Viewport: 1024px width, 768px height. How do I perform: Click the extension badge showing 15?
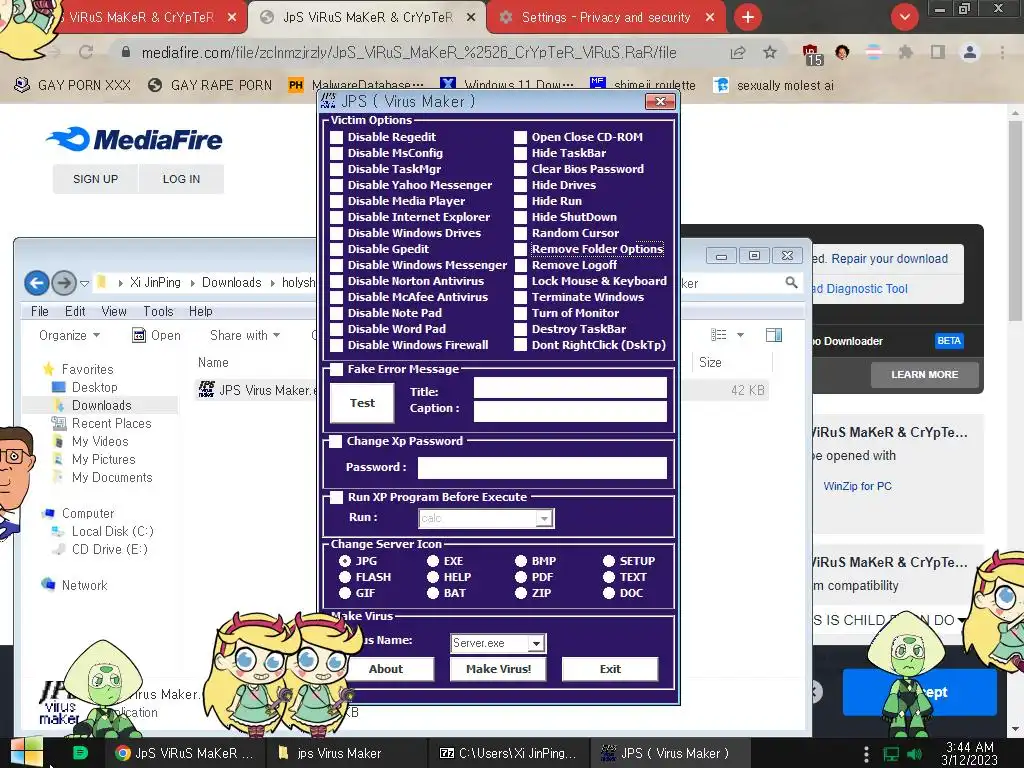pyautogui.click(x=812, y=55)
